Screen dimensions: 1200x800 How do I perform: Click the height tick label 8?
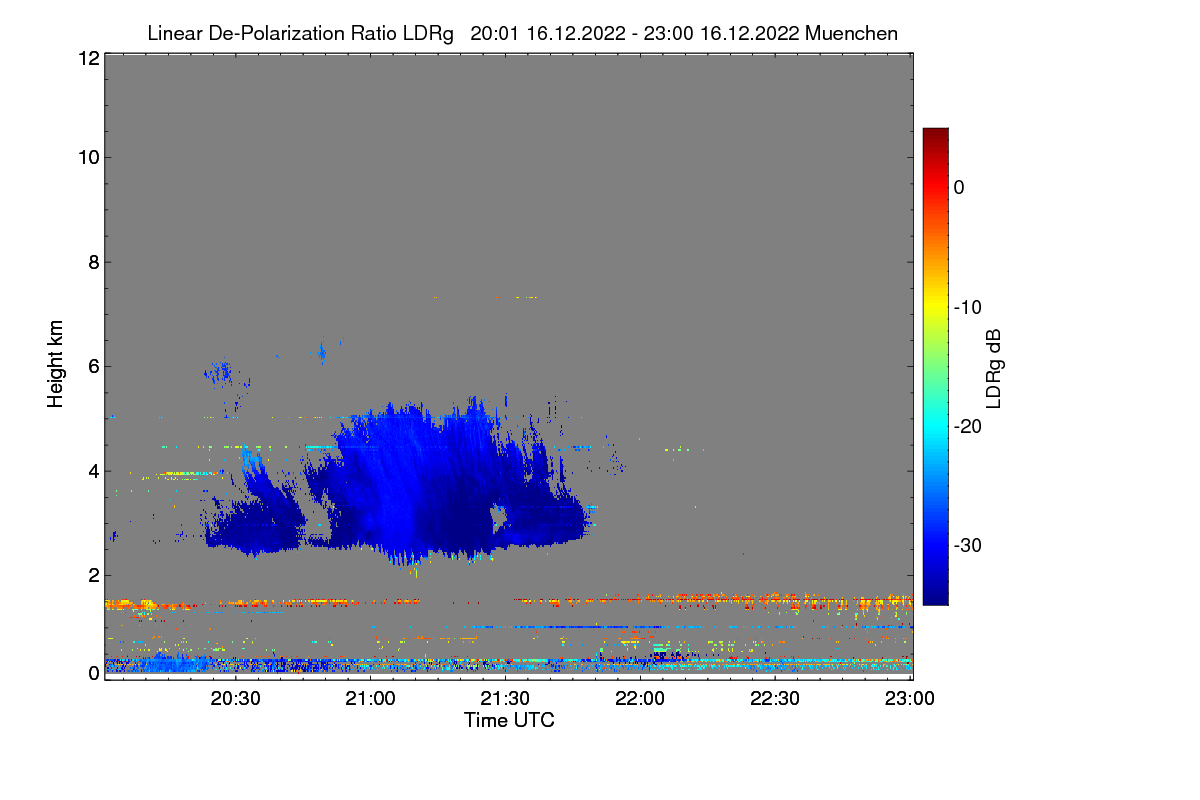point(92,262)
